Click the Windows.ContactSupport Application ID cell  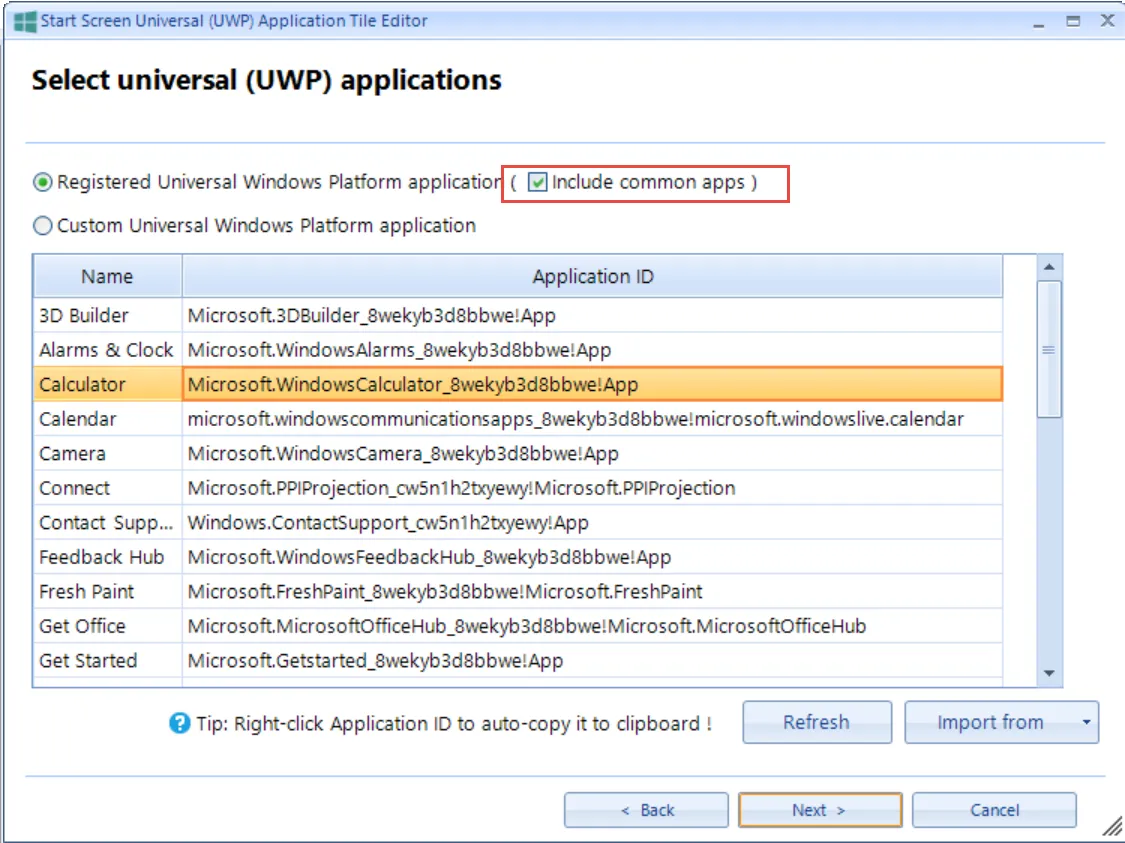click(593, 522)
